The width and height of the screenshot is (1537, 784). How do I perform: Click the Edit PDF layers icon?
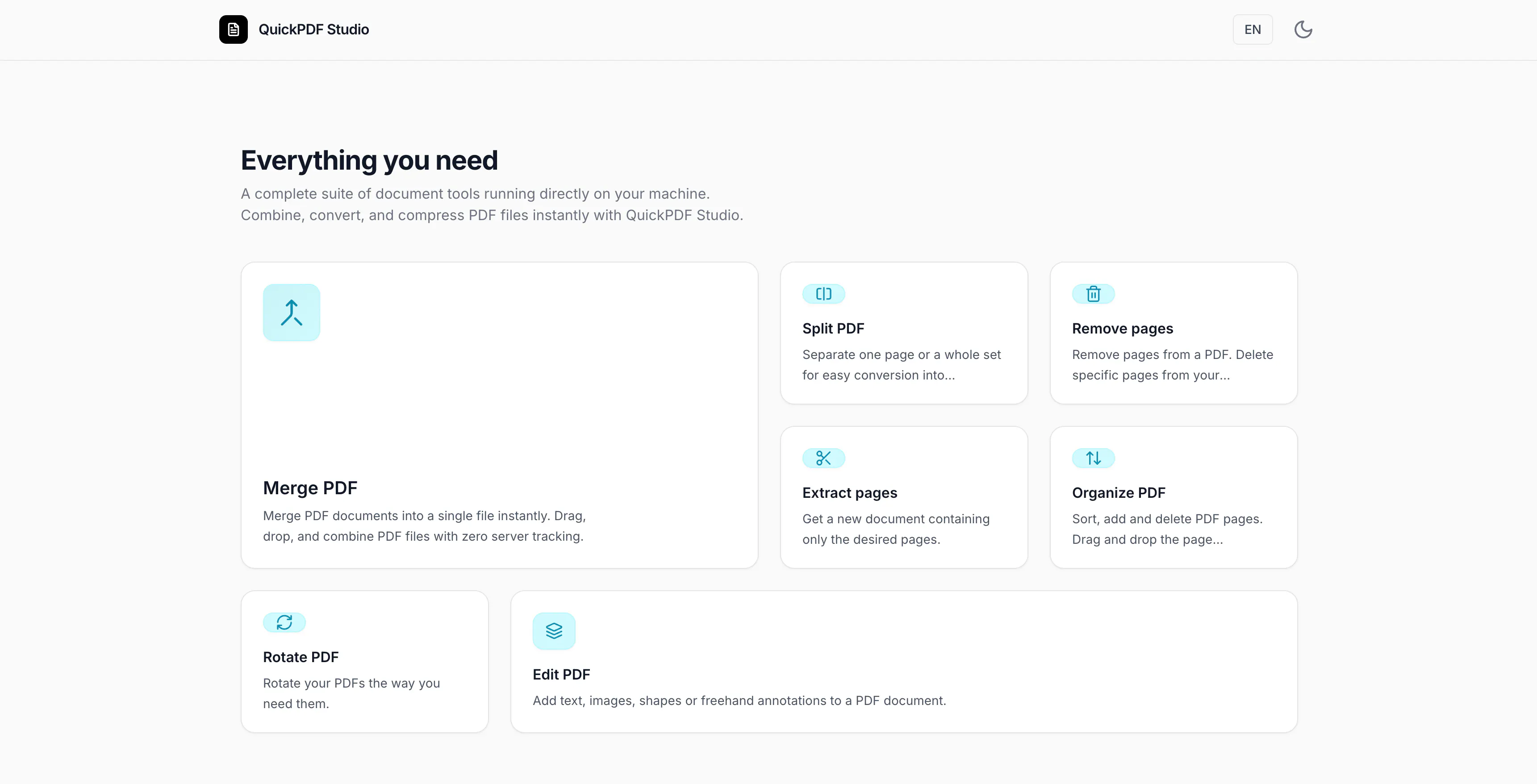tap(554, 631)
